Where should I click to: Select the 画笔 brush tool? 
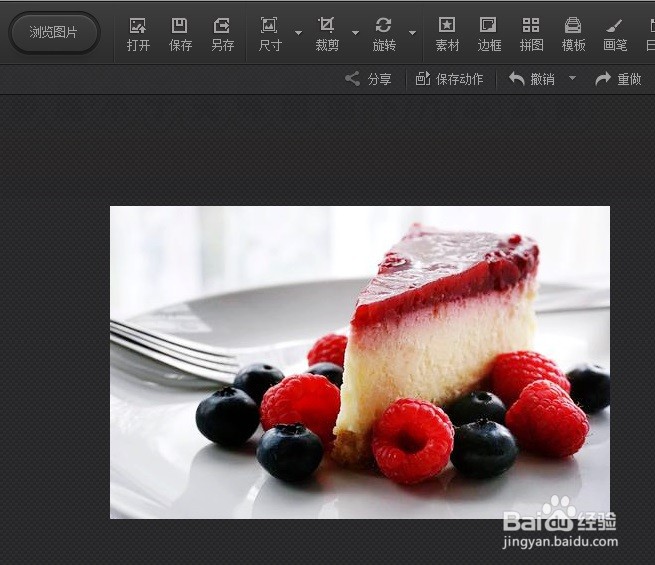click(x=615, y=35)
